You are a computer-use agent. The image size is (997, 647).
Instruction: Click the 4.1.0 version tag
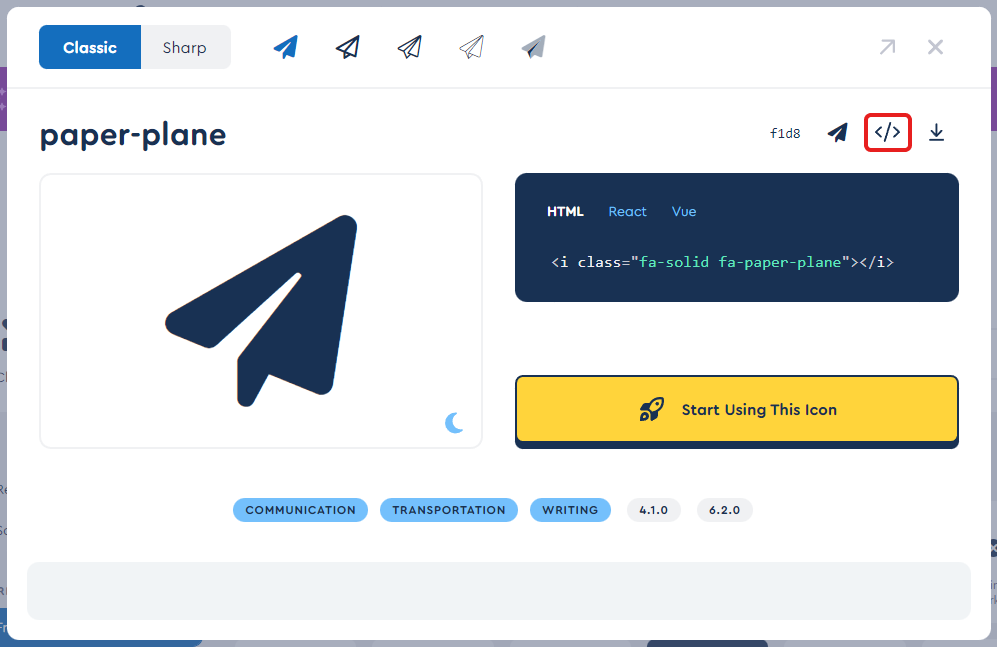[x=654, y=510]
